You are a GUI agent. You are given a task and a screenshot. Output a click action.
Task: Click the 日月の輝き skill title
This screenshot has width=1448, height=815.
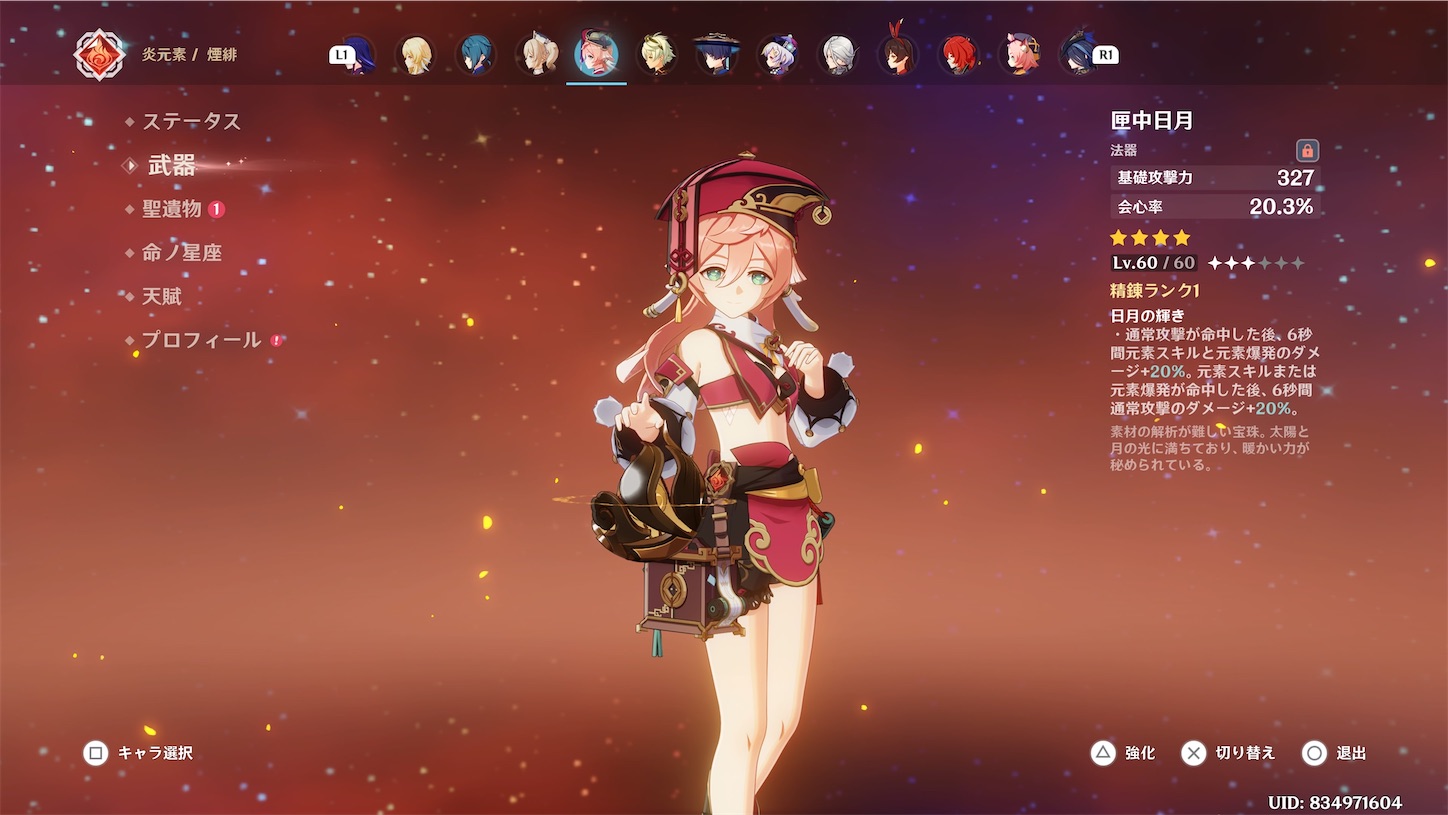1147,316
